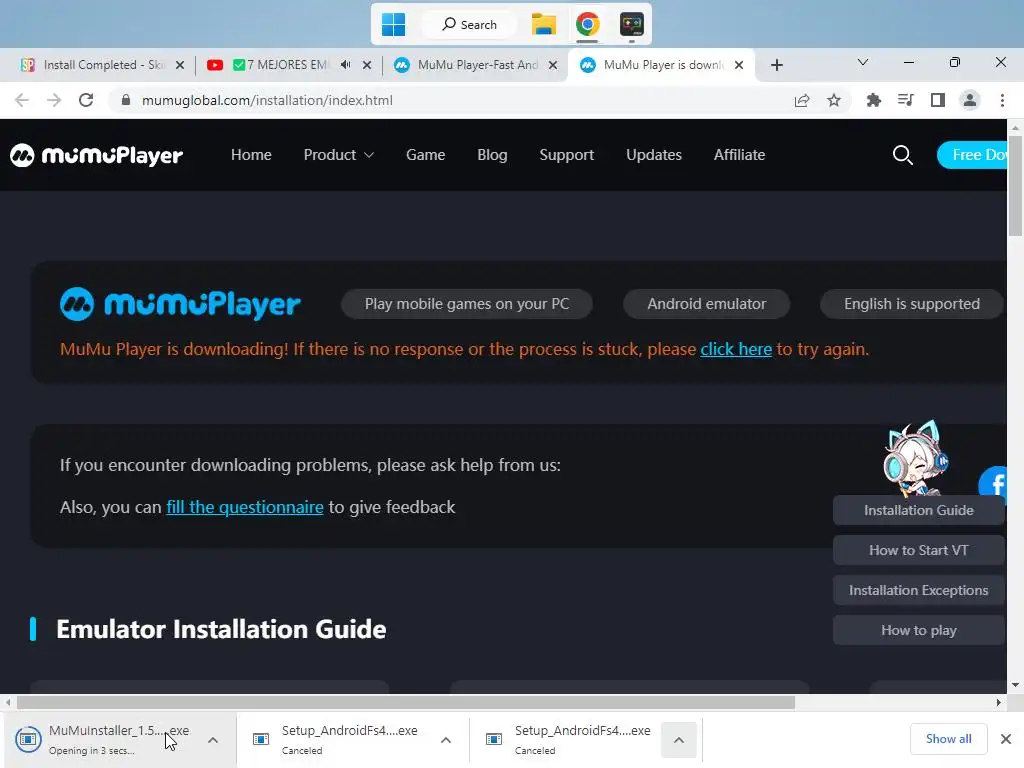Open the Game nav item
The width and height of the screenshot is (1024, 768).
(425, 155)
